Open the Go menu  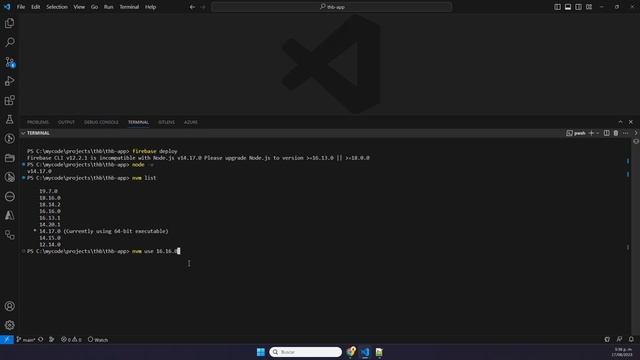[94, 7]
